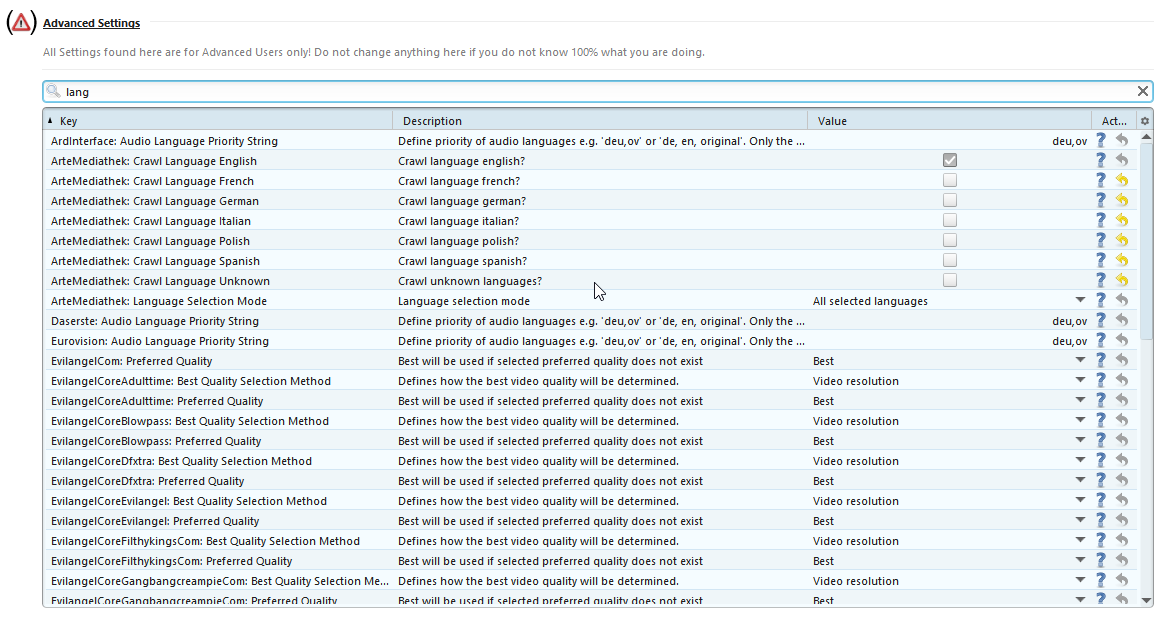Viewport: 1160px width, 618px height.
Task: Enable Crawl unknown languages checkbox
Action: 950,280
